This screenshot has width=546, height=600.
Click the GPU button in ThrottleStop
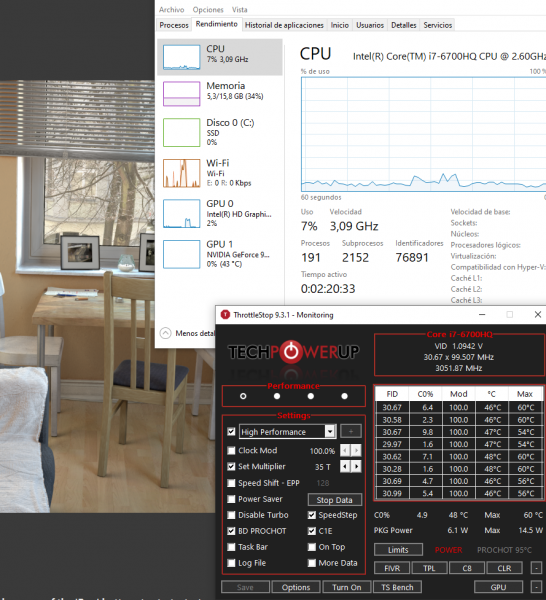tap(498, 587)
